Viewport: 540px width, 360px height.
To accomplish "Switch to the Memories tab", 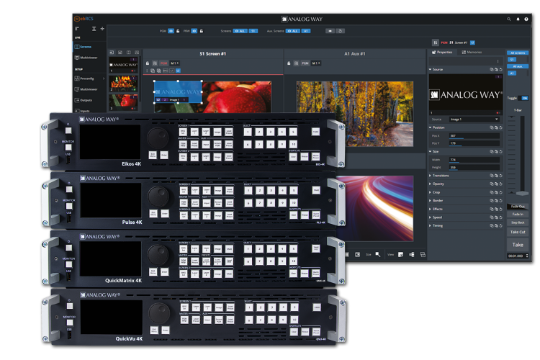I will [472, 52].
